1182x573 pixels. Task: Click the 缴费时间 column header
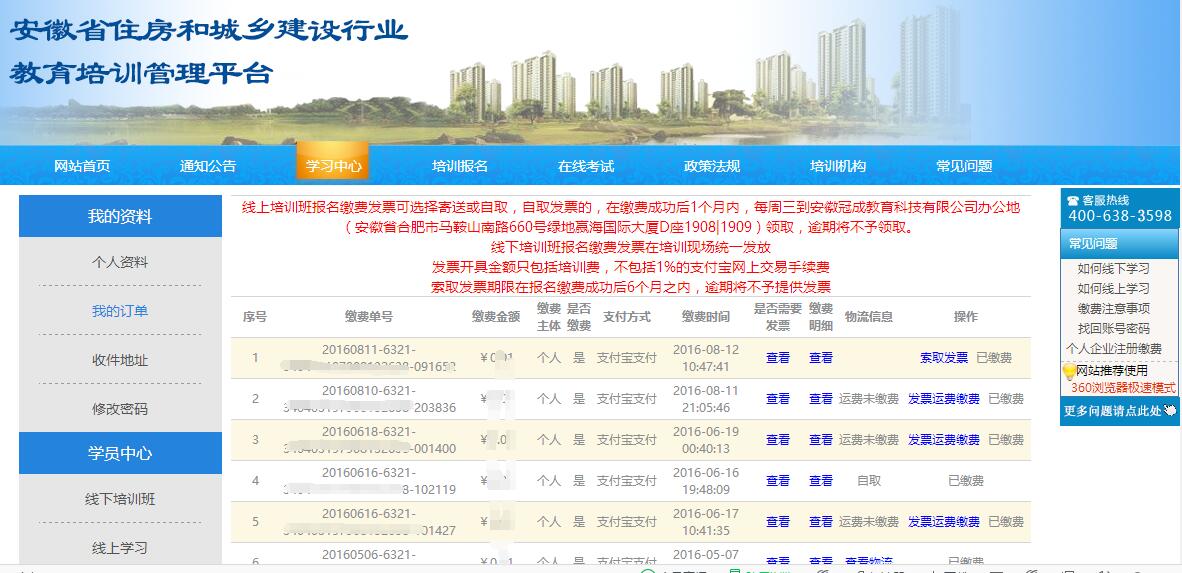coord(706,317)
